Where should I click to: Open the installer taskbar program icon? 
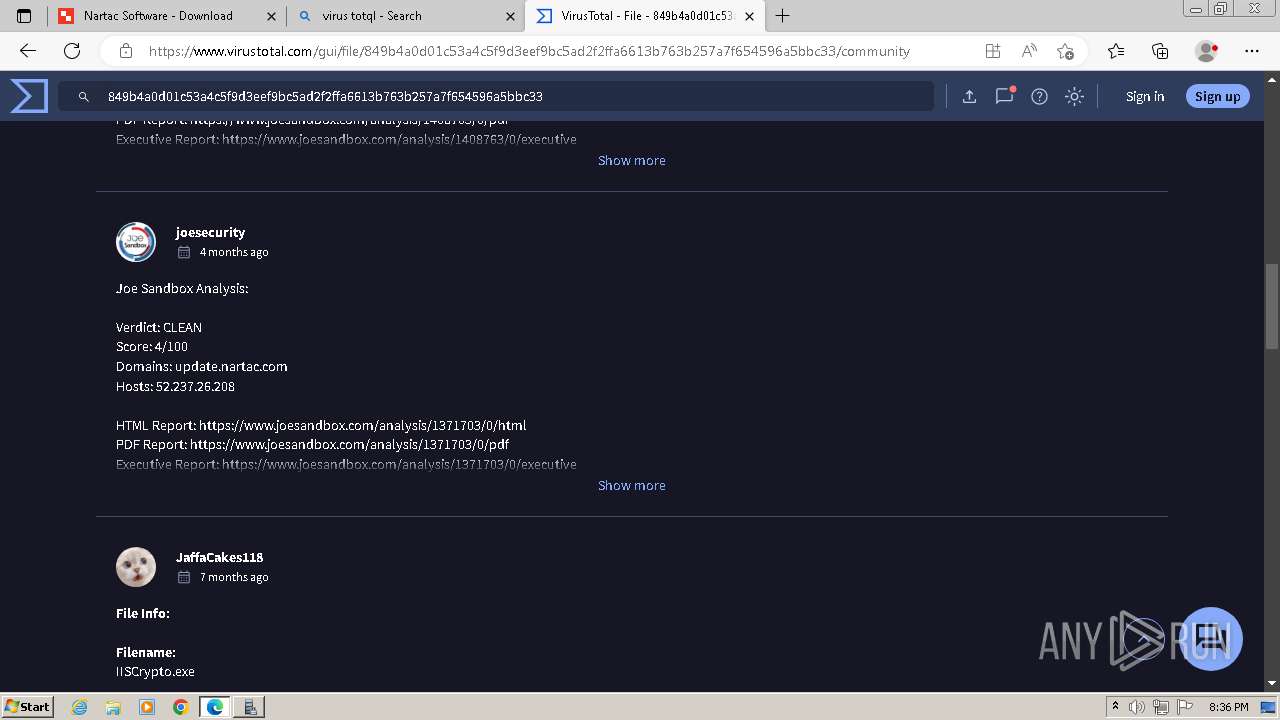click(249, 707)
